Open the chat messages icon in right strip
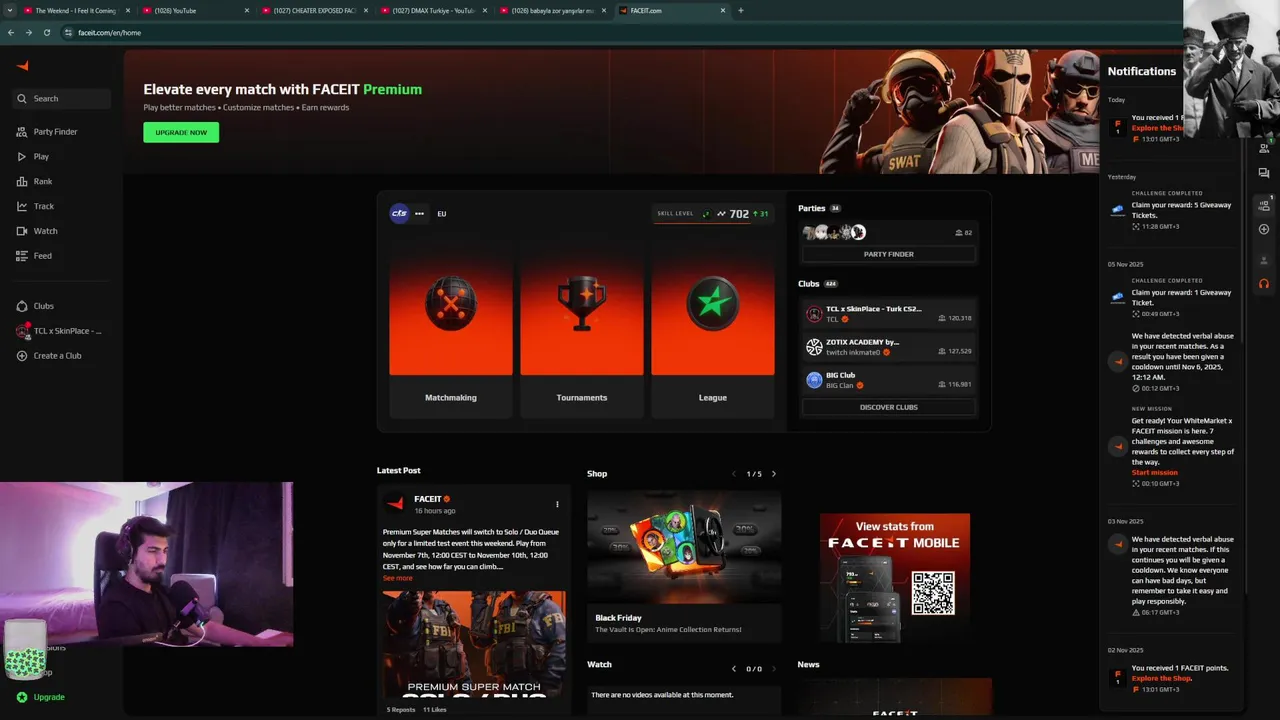 click(x=1264, y=173)
